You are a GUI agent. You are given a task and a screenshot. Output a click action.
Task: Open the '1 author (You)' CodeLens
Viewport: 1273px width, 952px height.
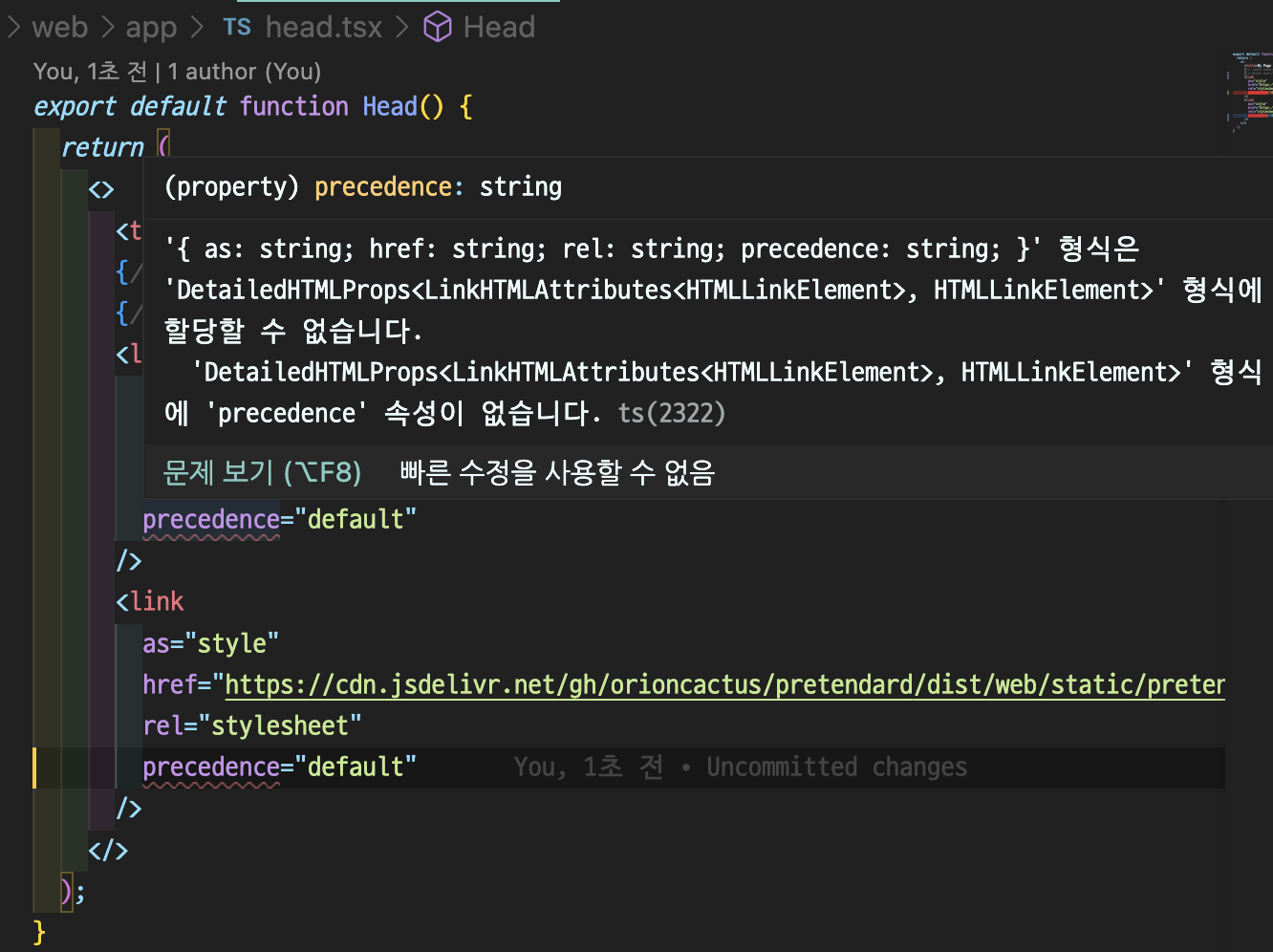pos(245,72)
